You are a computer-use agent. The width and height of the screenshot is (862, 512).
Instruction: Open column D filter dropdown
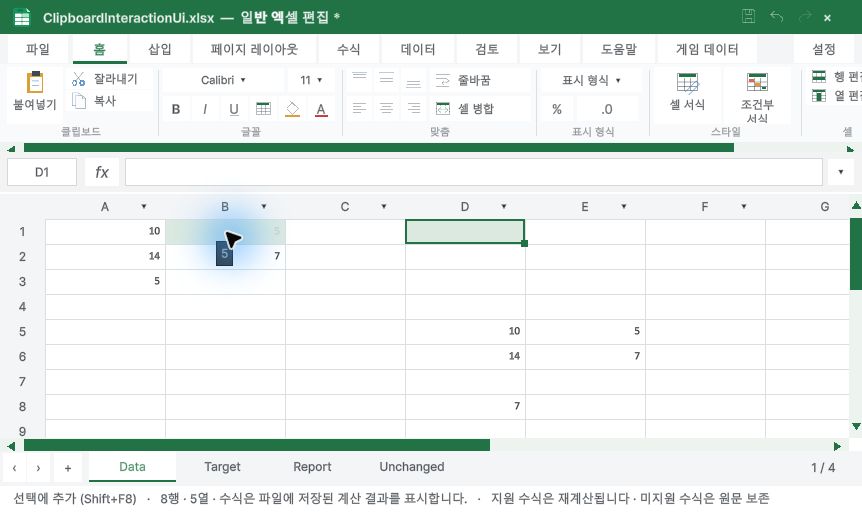pyautogui.click(x=504, y=207)
